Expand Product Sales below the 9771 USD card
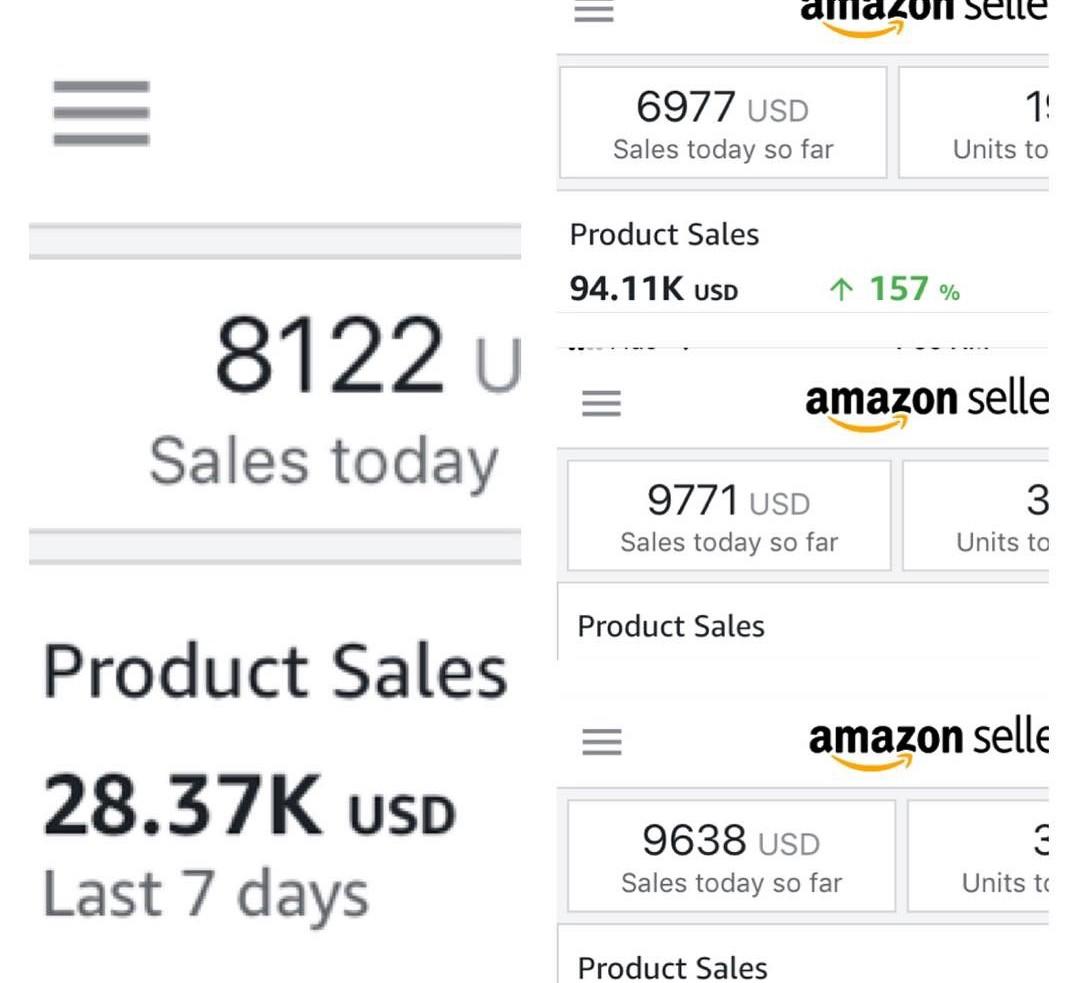Image resolution: width=1080 pixels, height=983 pixels. click(671, 626)
